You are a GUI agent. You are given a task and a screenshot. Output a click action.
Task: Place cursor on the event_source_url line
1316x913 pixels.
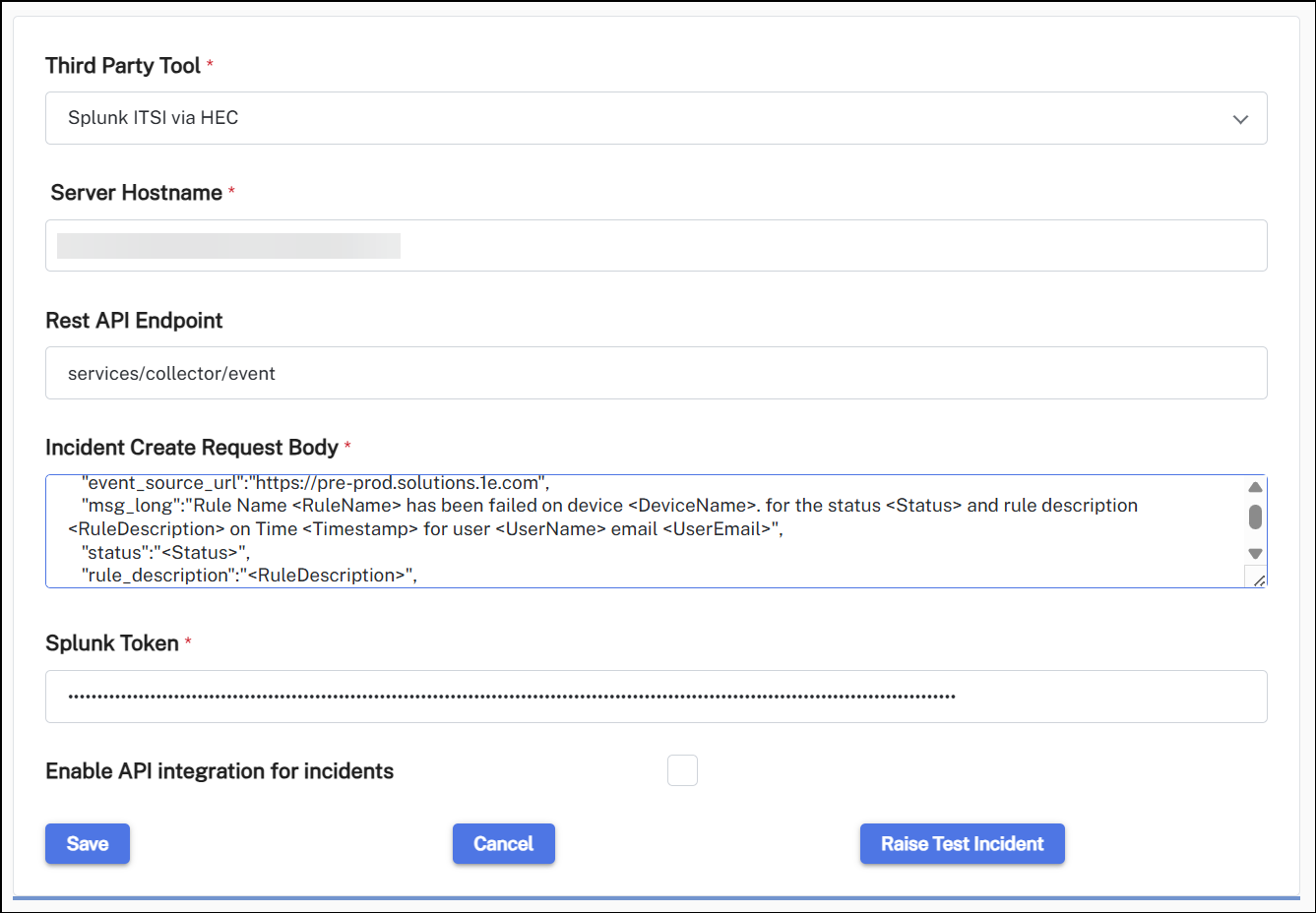(x=315, y=483)
